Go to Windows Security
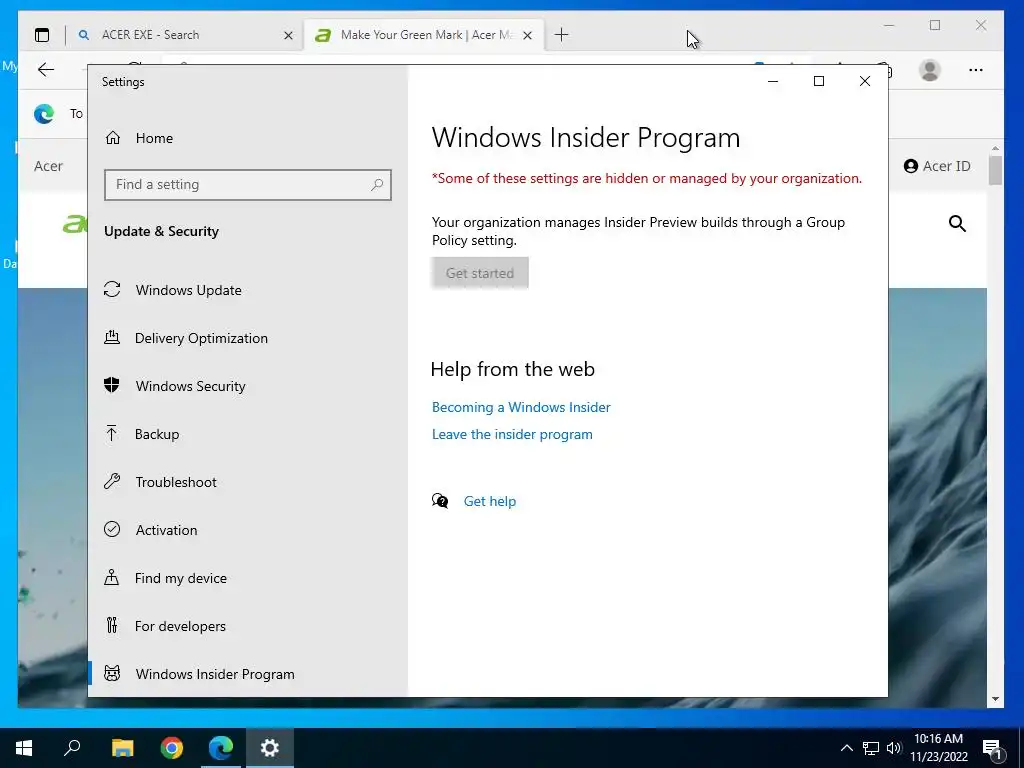This screenshot has height=768, width=1024. point(190,386)
